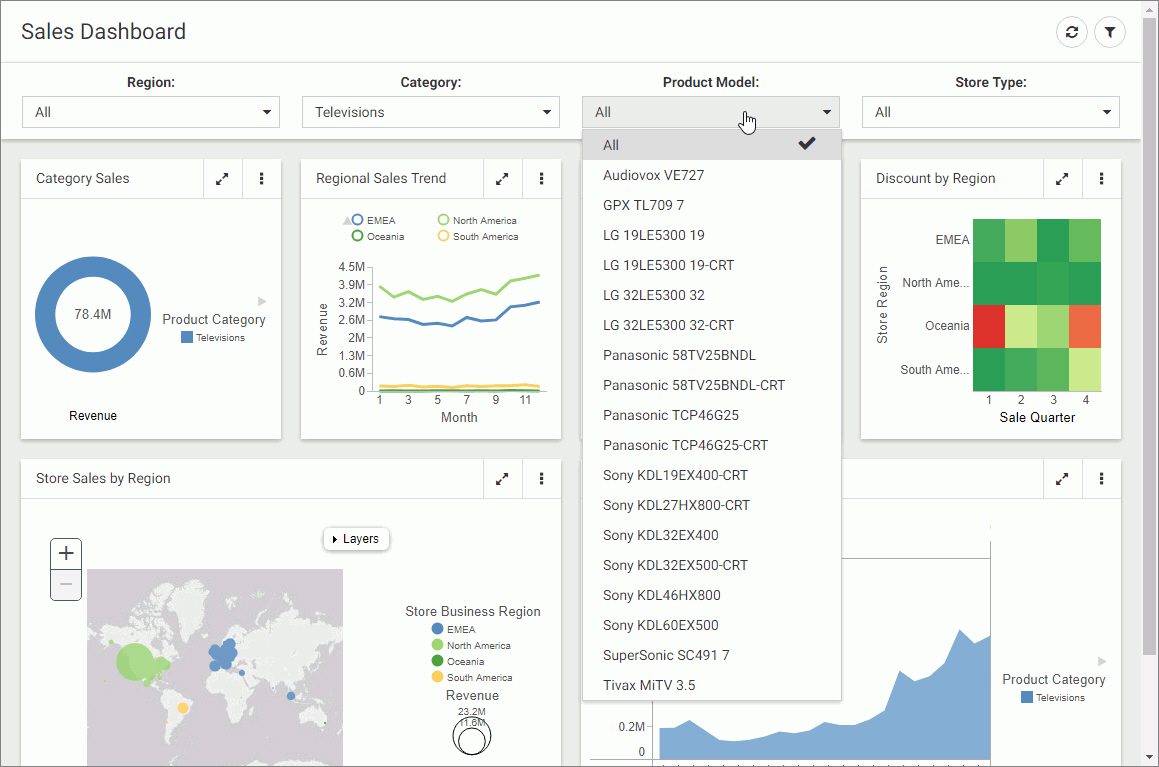The height and width of the screenshot is (767, 1159).
Task: Open Category Sales panel options menu
Action: tap(262, 179)
